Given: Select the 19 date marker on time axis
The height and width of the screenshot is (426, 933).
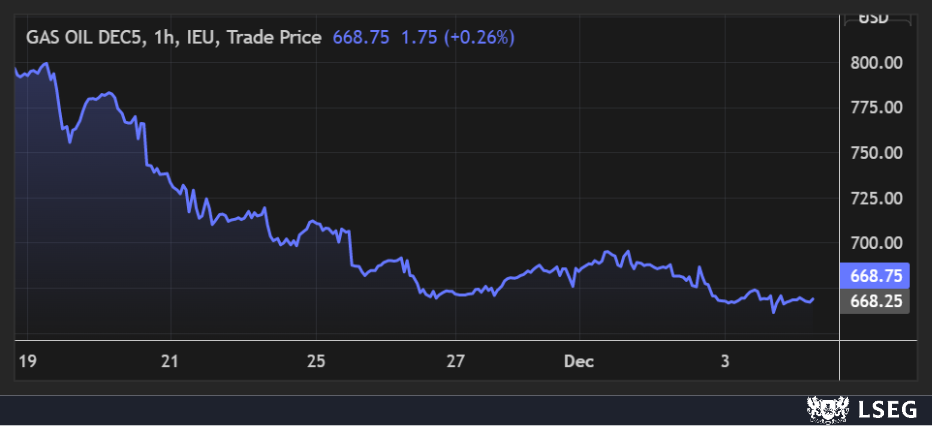Looking at the screenshot, I should pyautogui.click(x=26, y=360).
